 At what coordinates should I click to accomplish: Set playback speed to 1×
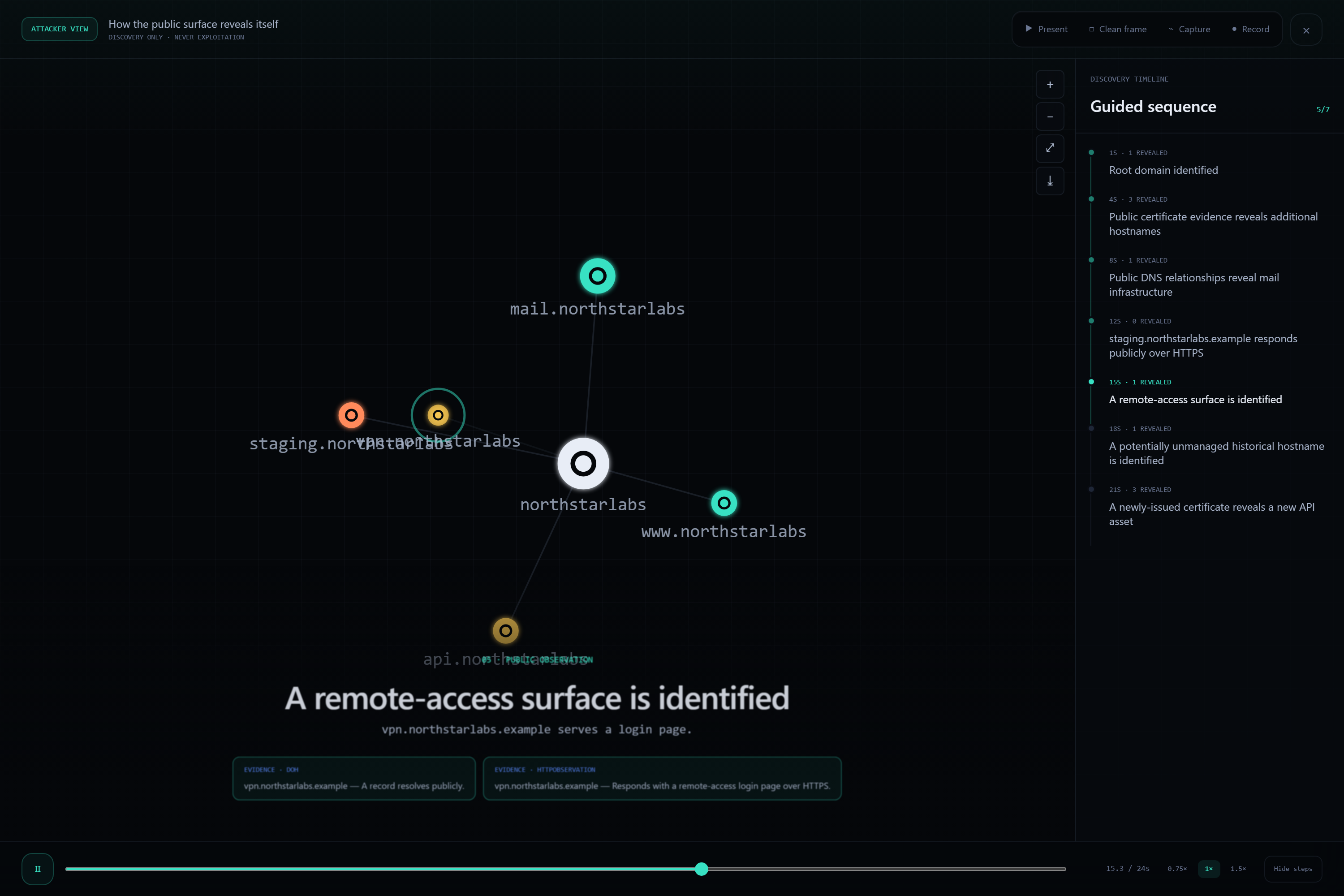1209,869
